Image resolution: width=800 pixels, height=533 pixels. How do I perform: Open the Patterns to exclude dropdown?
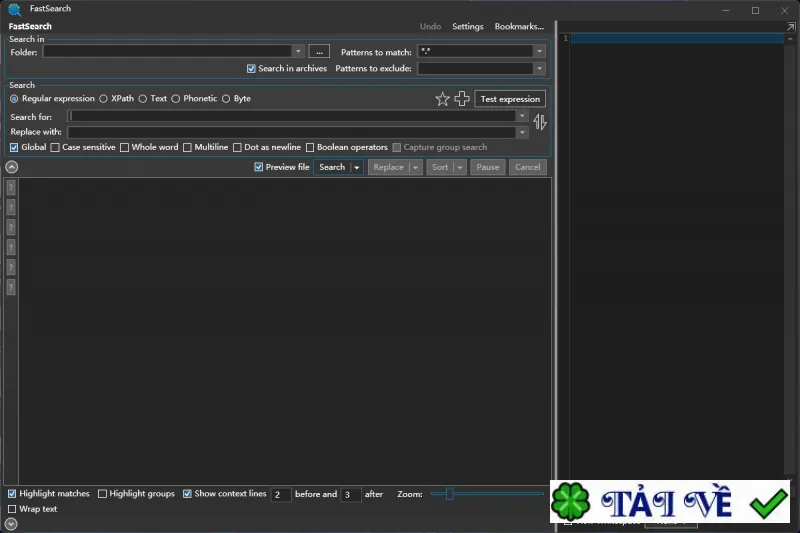(539, 68)
